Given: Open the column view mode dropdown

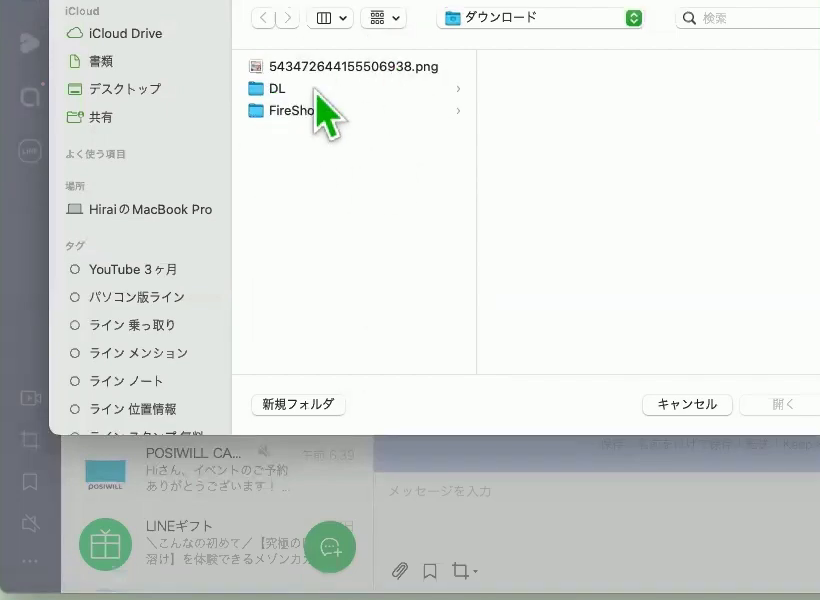Looking at the screenshot, I should pos(330,18).
